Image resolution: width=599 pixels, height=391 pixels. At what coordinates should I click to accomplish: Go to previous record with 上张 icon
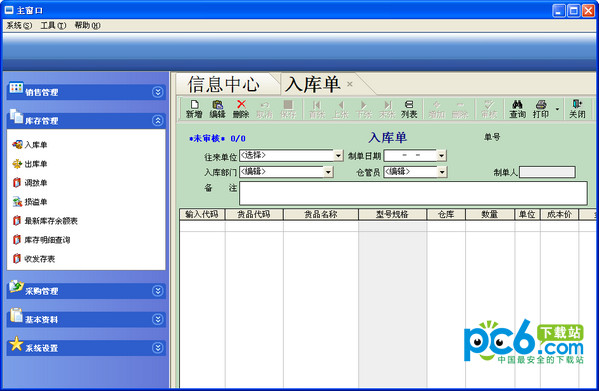coord(340,109)
